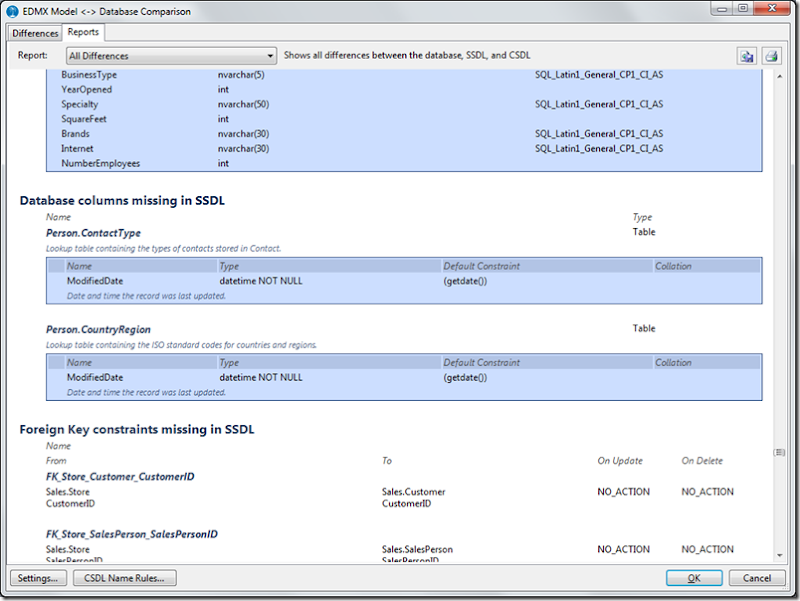Close the Database Comparison window
Image resolution: width=800 pixels, height=601 pixels.
(772, 9)
